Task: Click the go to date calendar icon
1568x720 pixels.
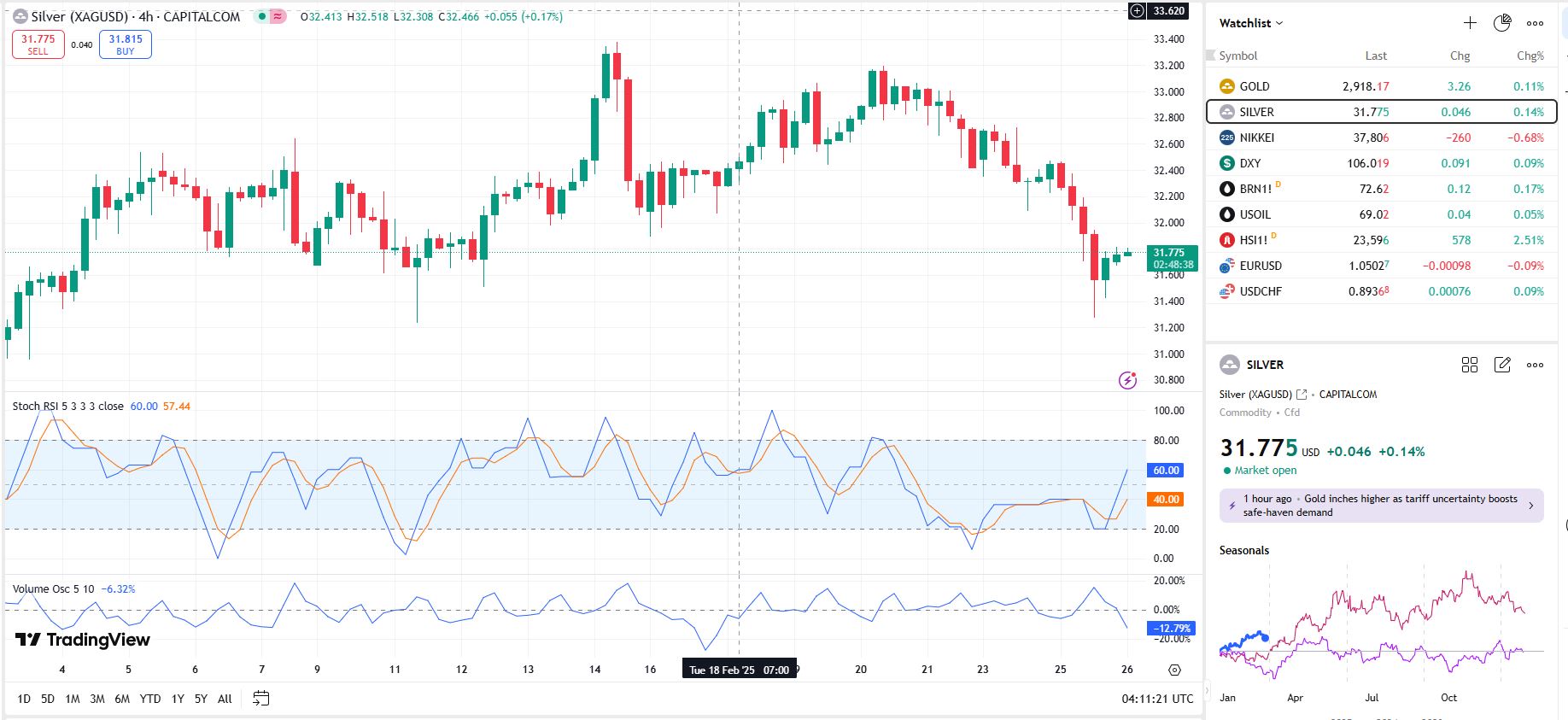Action: pyautogui.click(x=261, y=699)
